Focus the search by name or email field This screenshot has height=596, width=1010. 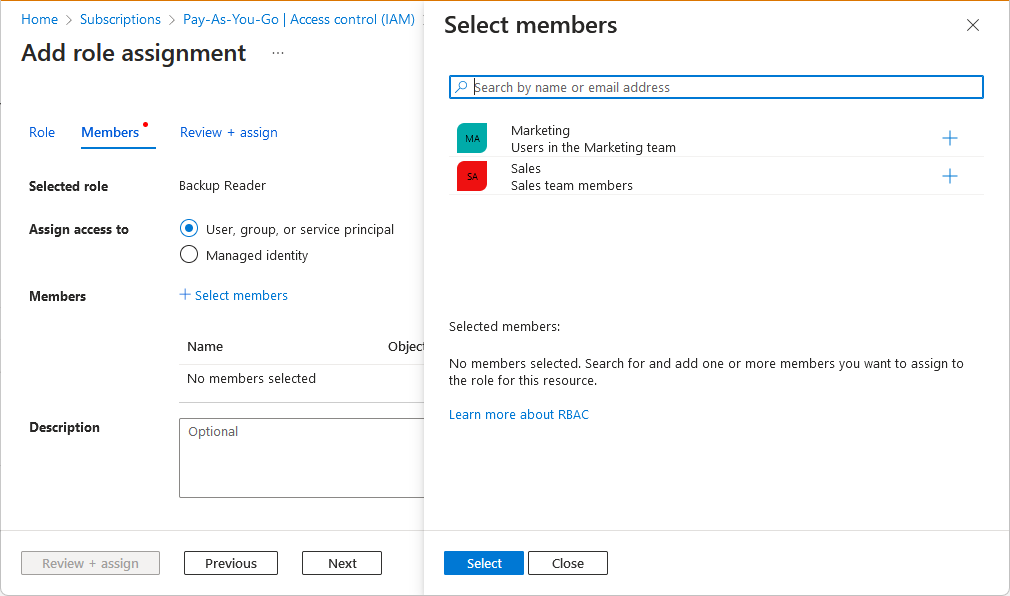(x=725, y=87)
